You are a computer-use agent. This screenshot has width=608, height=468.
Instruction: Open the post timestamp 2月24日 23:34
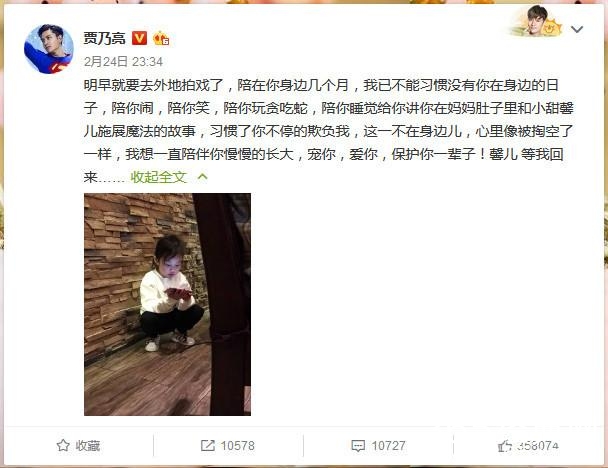[x=123, y=61]
